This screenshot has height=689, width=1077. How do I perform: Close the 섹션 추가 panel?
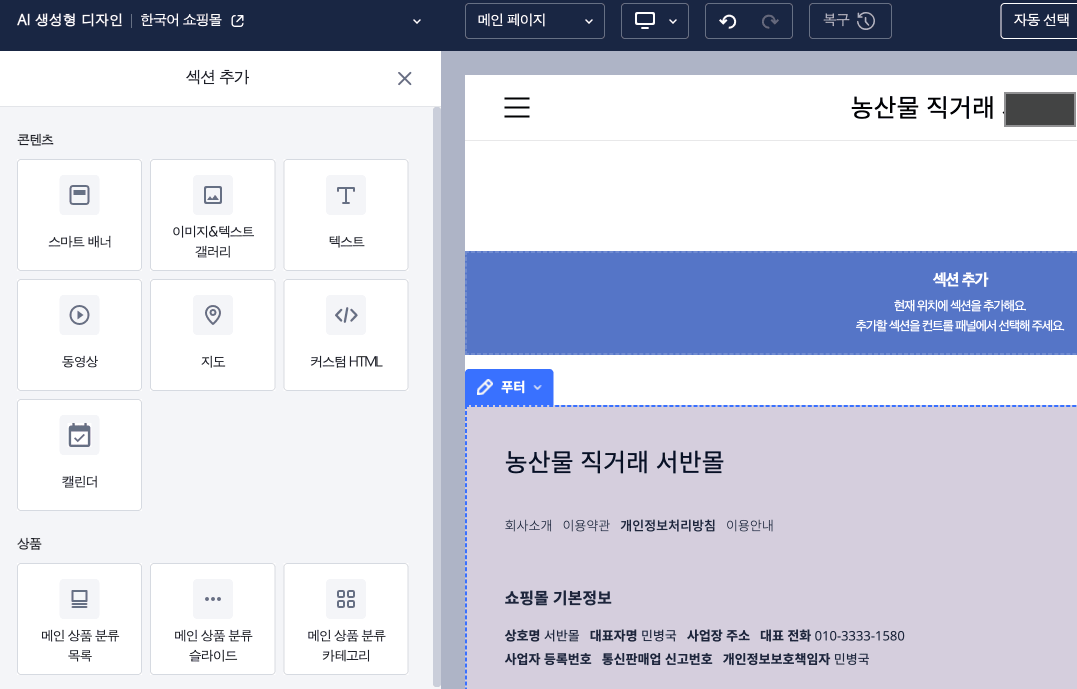(x=404, y=79)
